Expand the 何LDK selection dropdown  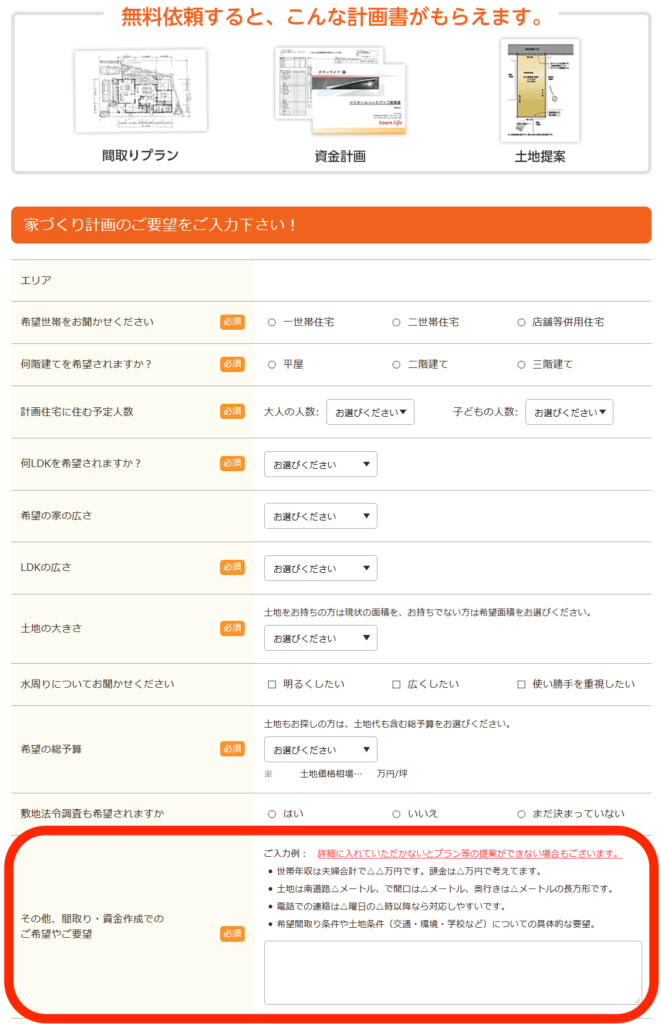321,464
